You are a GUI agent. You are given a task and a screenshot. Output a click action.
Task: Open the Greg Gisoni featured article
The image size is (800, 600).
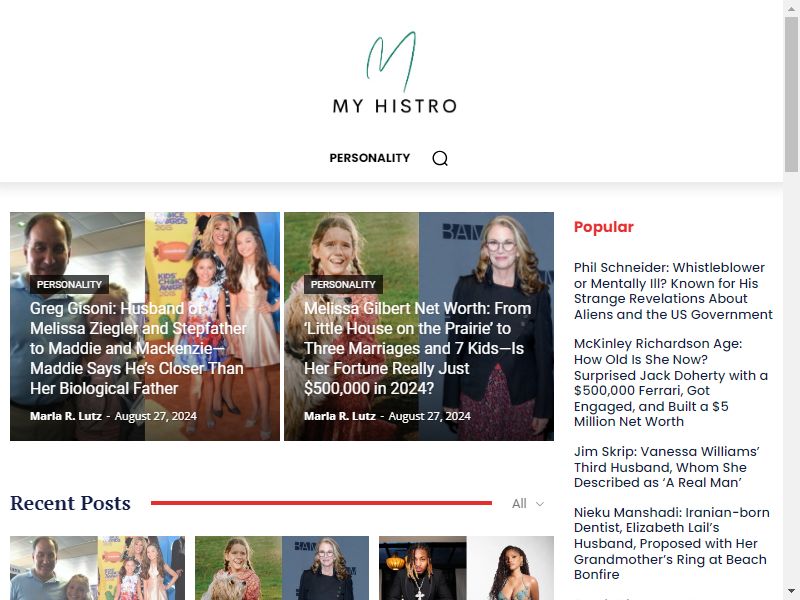pyautogui.click(x=138, y=348)
